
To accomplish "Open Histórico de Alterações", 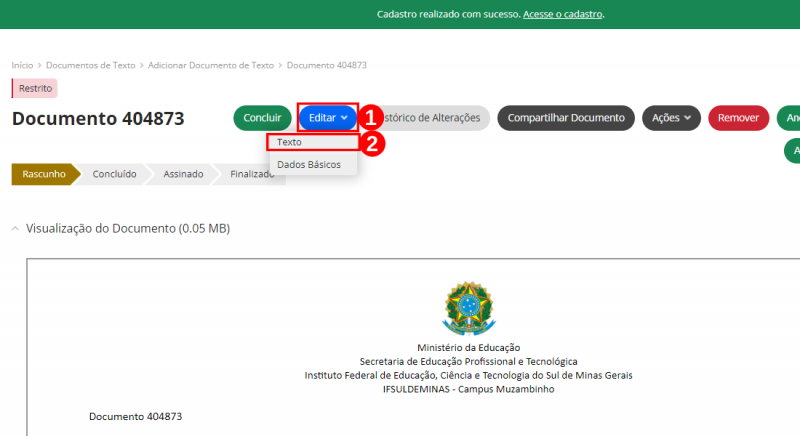I will [x=432, y=118].
